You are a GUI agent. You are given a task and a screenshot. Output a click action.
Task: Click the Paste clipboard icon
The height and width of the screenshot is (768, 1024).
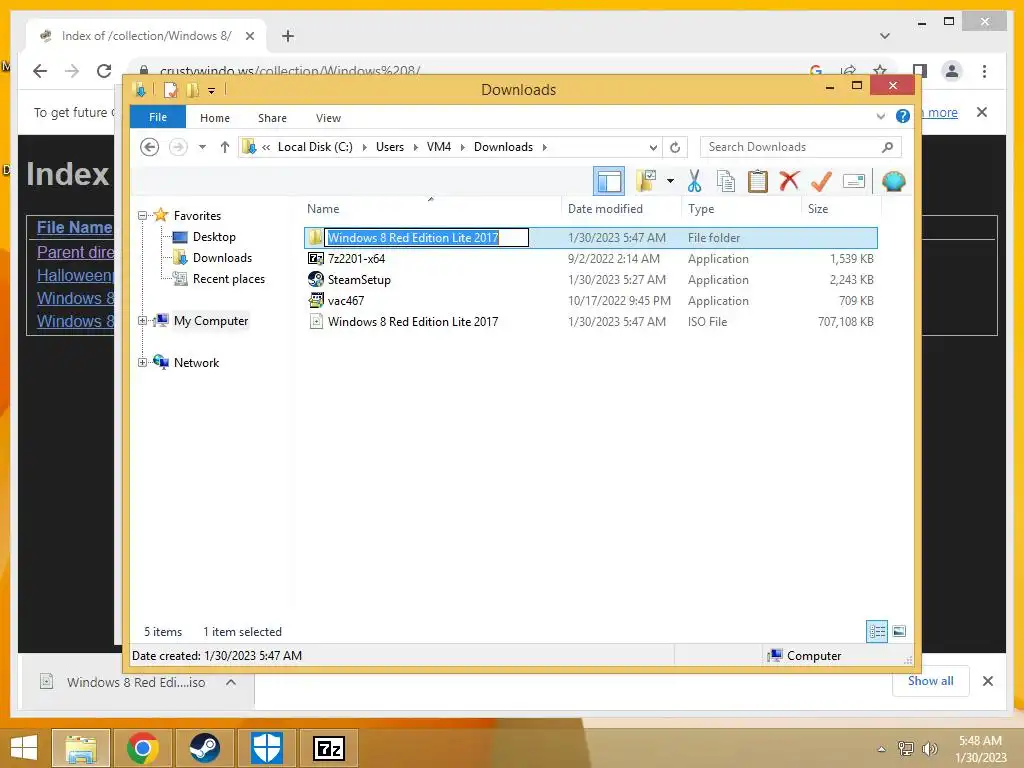click(758, 181)
